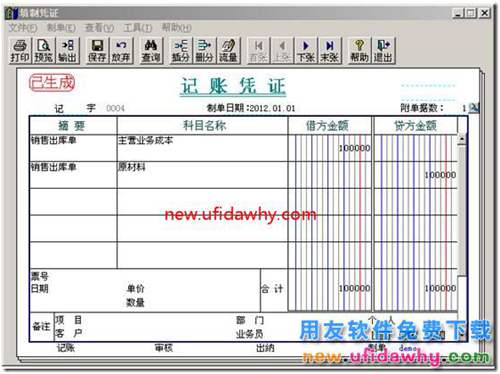Click 票号 label in footer
Viewport: 500px width, 374px height.
(40, 276)
